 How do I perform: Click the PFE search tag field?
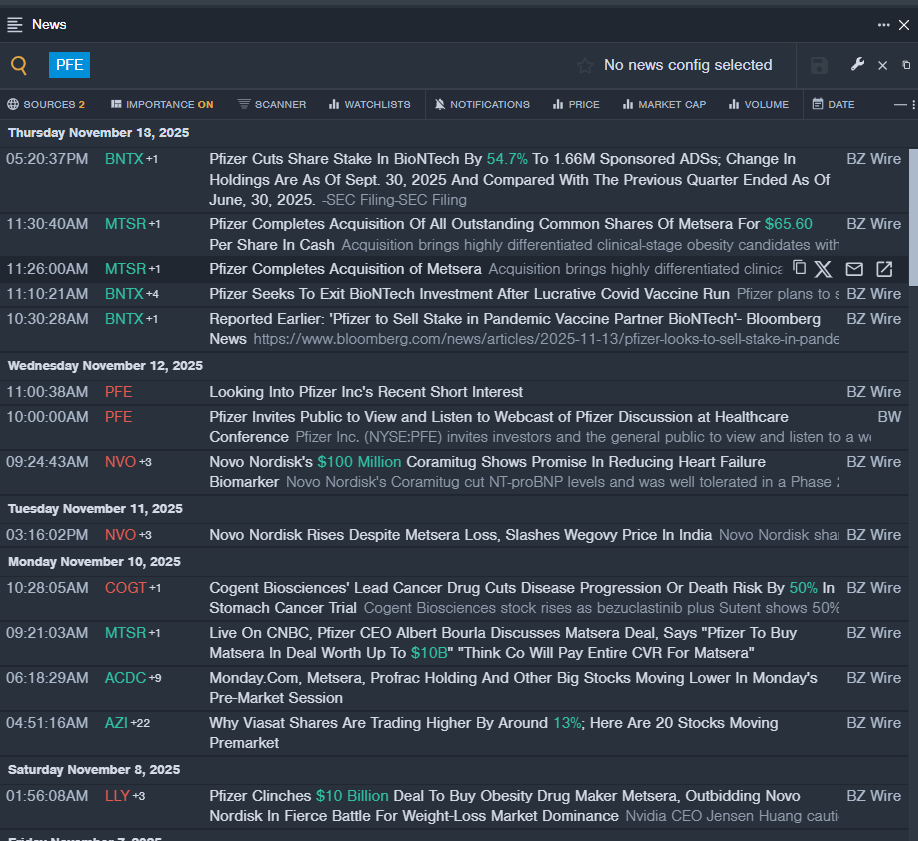(x=69, y=65)
